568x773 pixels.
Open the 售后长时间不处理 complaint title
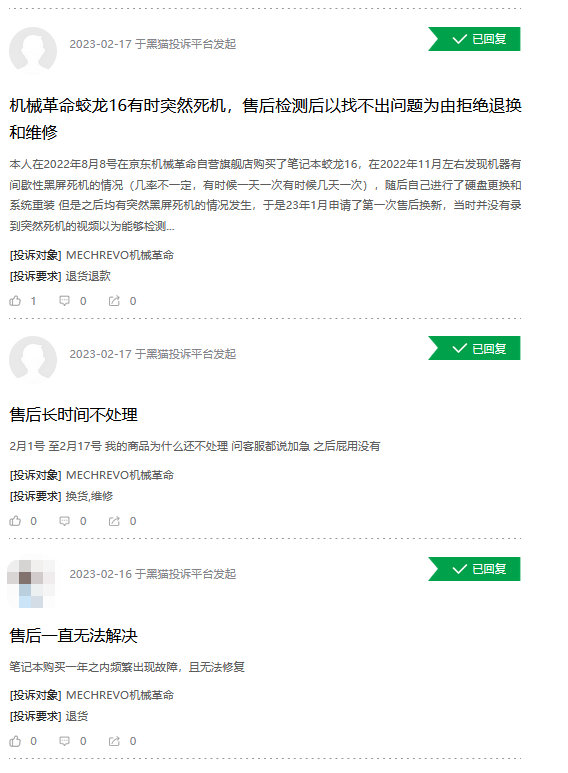click(73, 415)
